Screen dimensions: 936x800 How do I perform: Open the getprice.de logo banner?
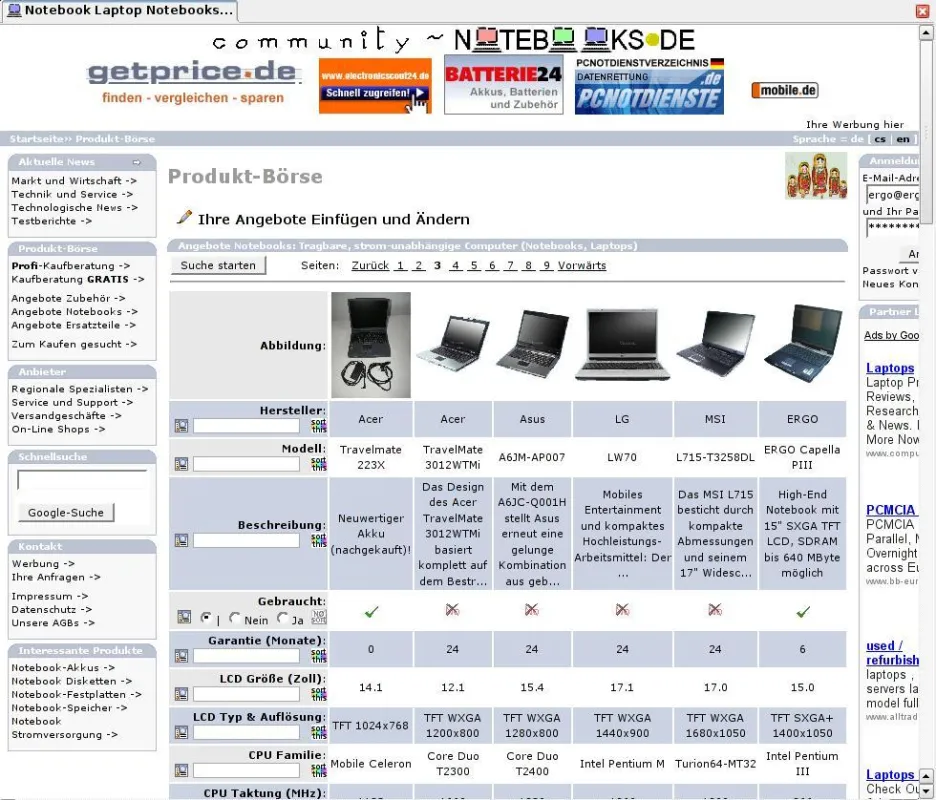193,82
